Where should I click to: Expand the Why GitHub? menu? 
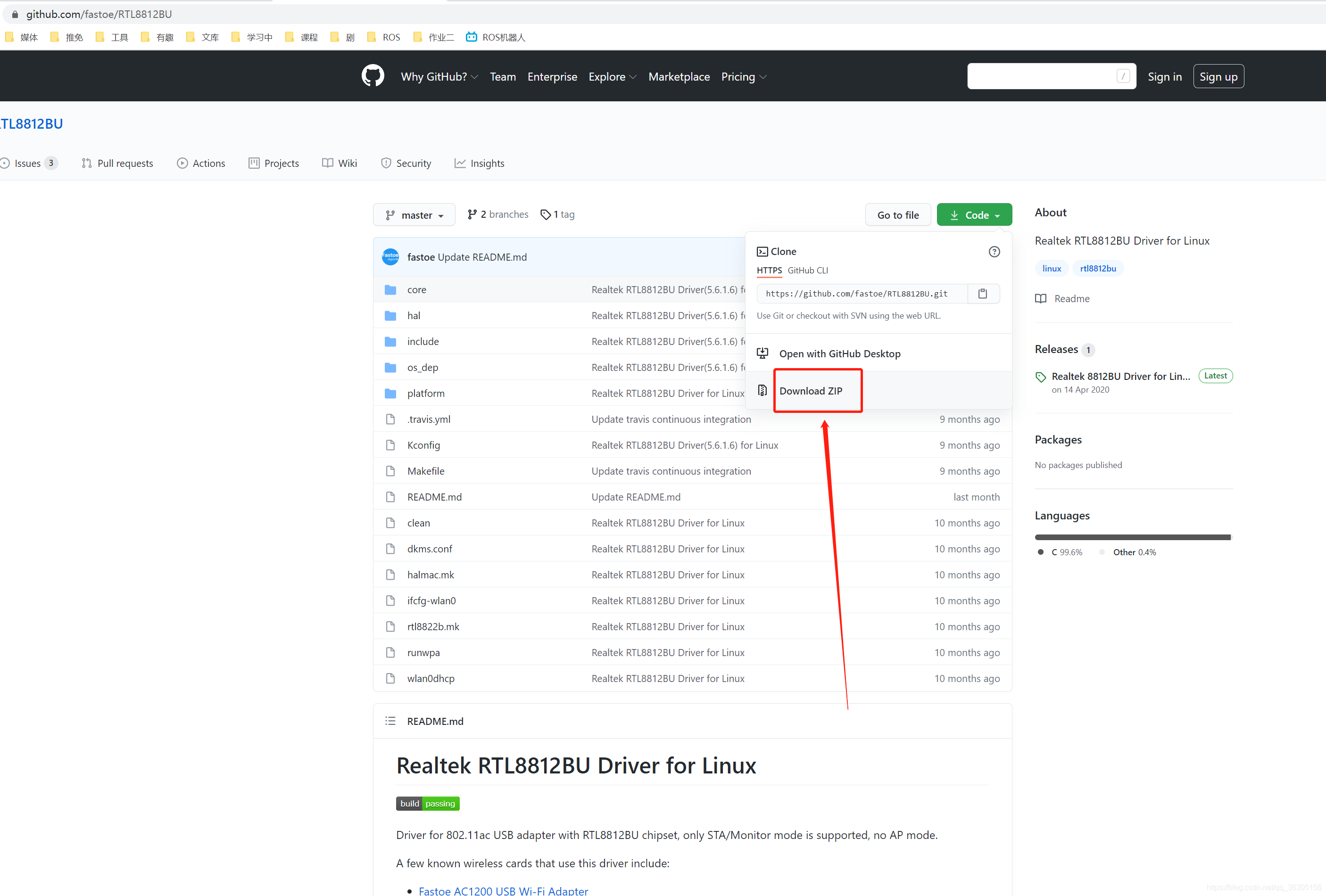[439, 76]
